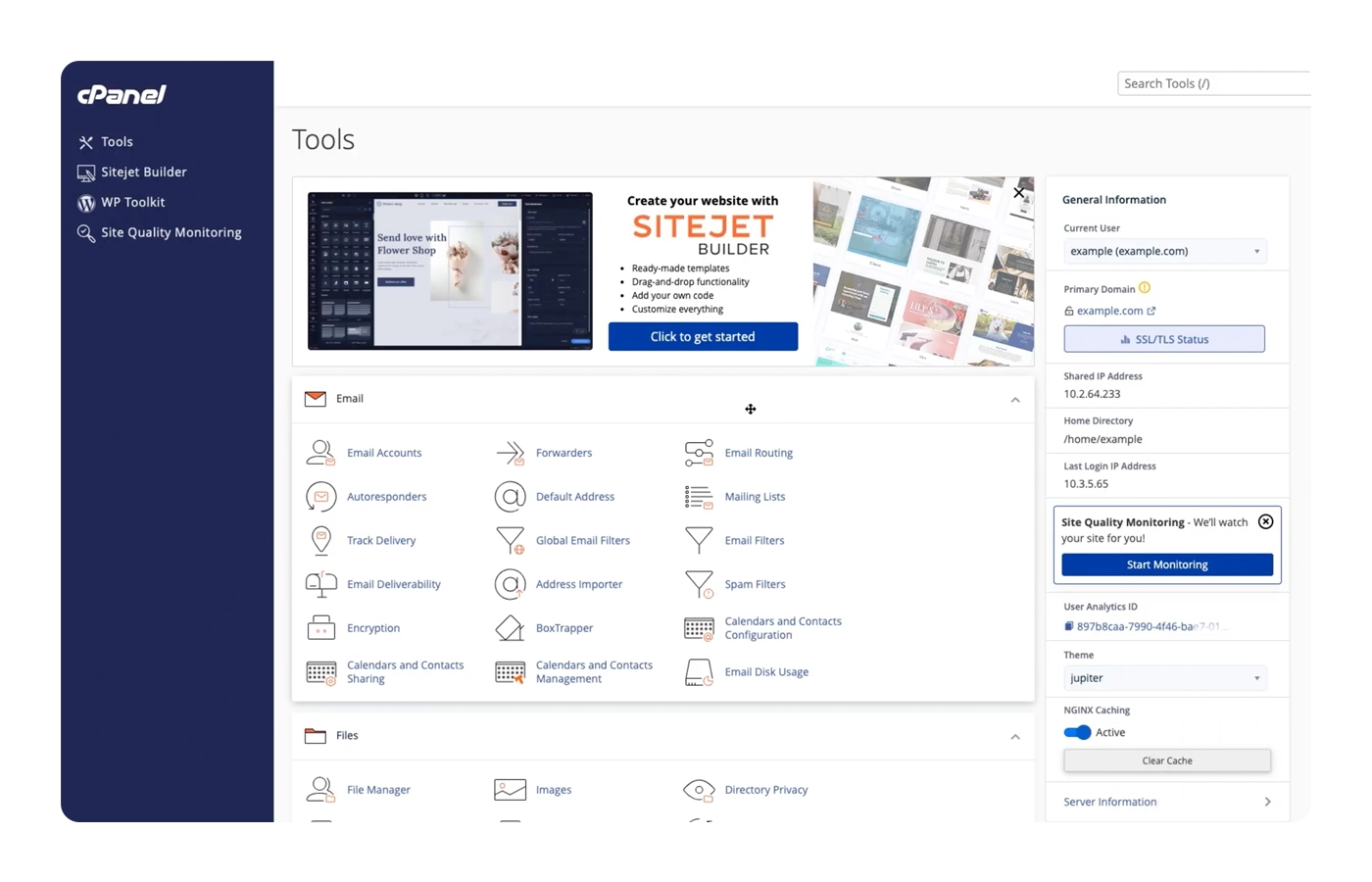Image resolution: width=1372 pixels, height=882 pixels.
Task: Click the Home Directory /home/example value
Action: click(1103, 439)
